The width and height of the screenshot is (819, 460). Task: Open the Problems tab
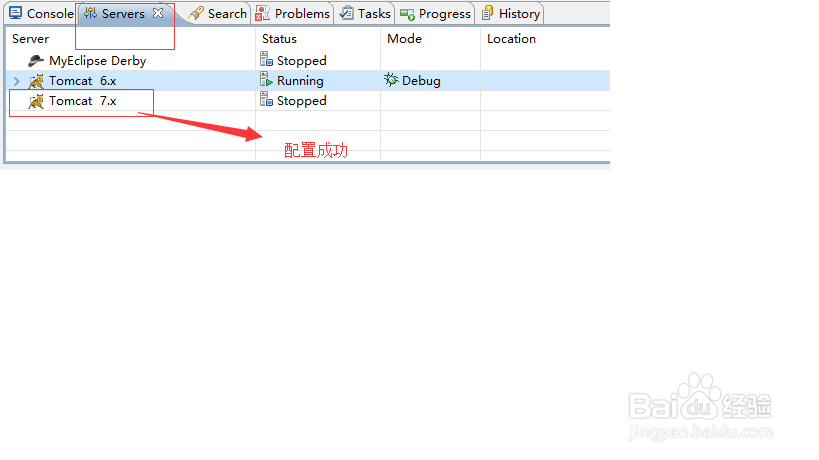pyautogui.click(x=292, y=14)
